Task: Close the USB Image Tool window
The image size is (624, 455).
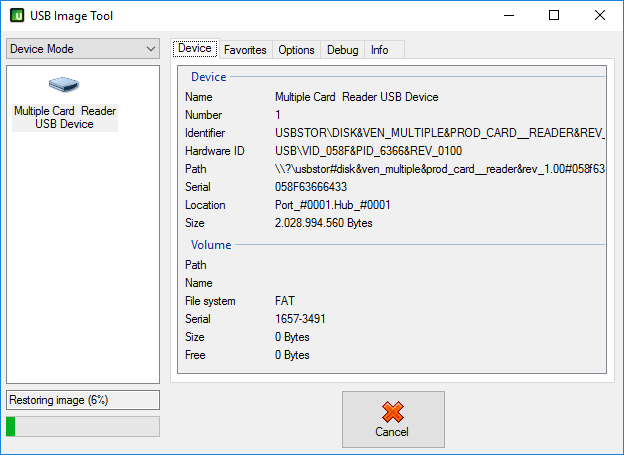Action: click(x=600, y=16)
